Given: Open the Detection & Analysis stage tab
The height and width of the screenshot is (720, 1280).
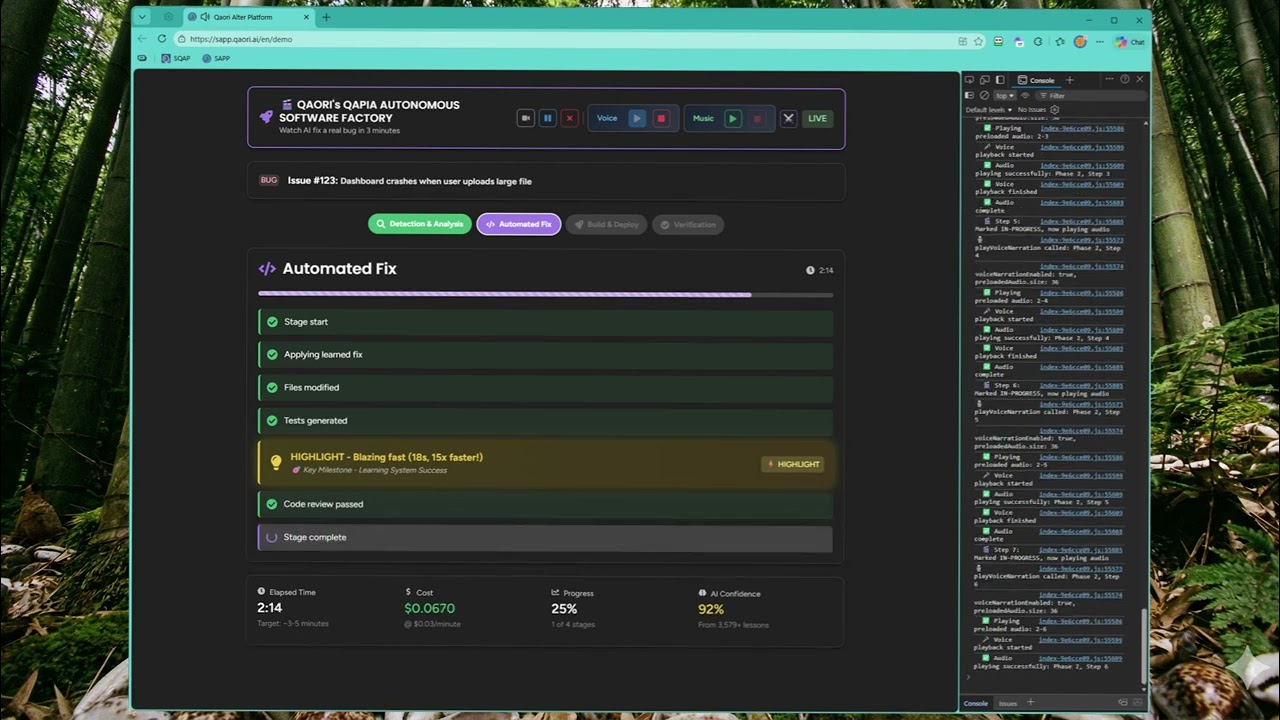Looking at the screenshot, I should coord(420,224).
